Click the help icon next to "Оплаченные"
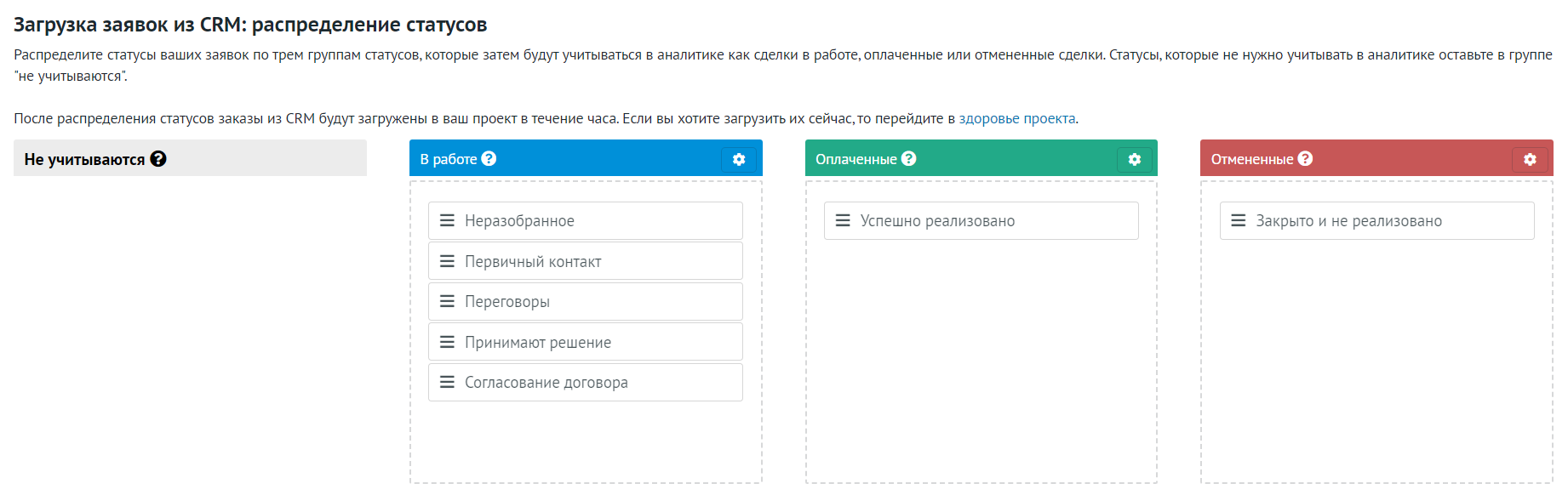The height and width of the screenshot is (495, 1568). coord(907,158)
